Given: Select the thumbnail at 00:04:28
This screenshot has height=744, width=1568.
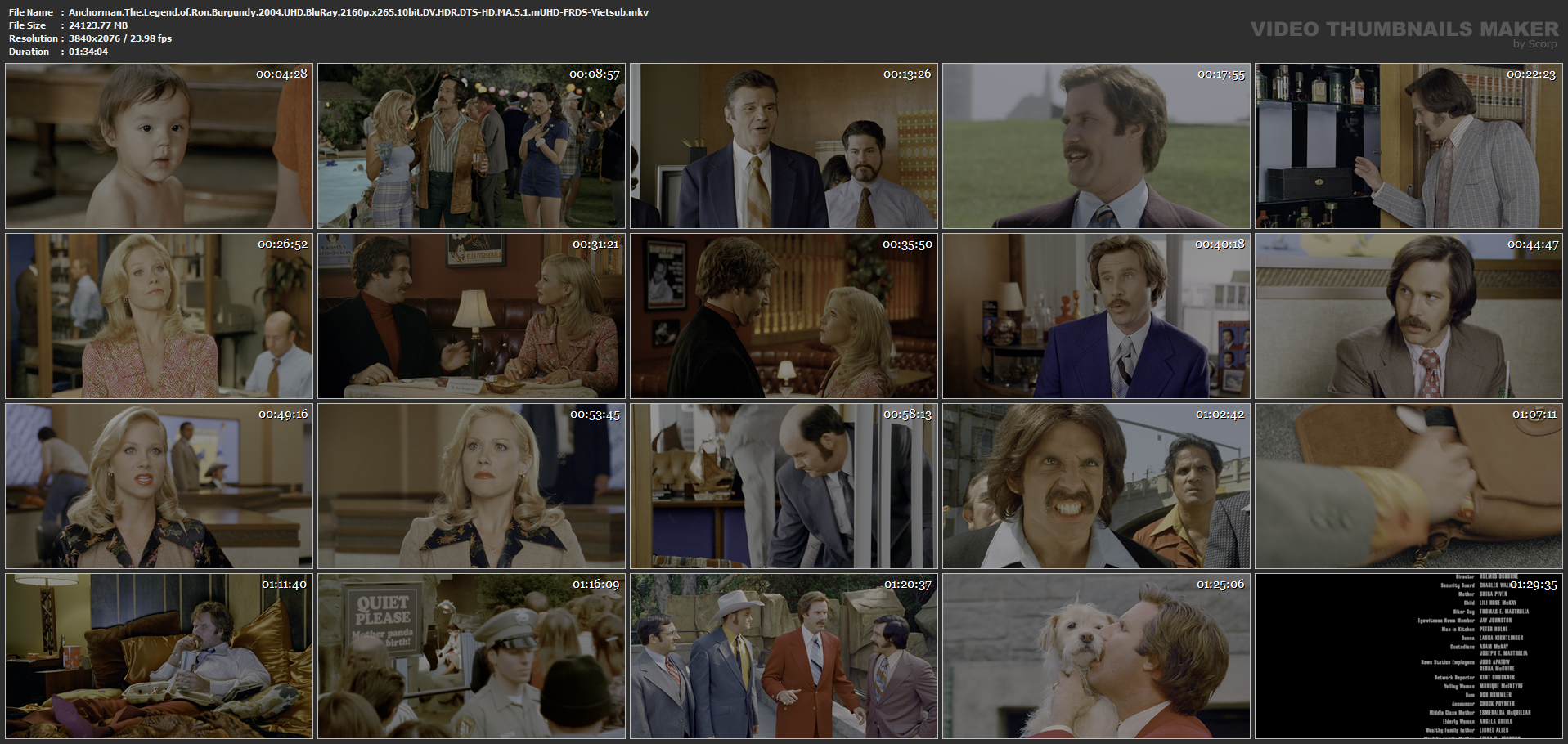Looking at the screenshot, I should pyautogui.click(x=159, y=146).
